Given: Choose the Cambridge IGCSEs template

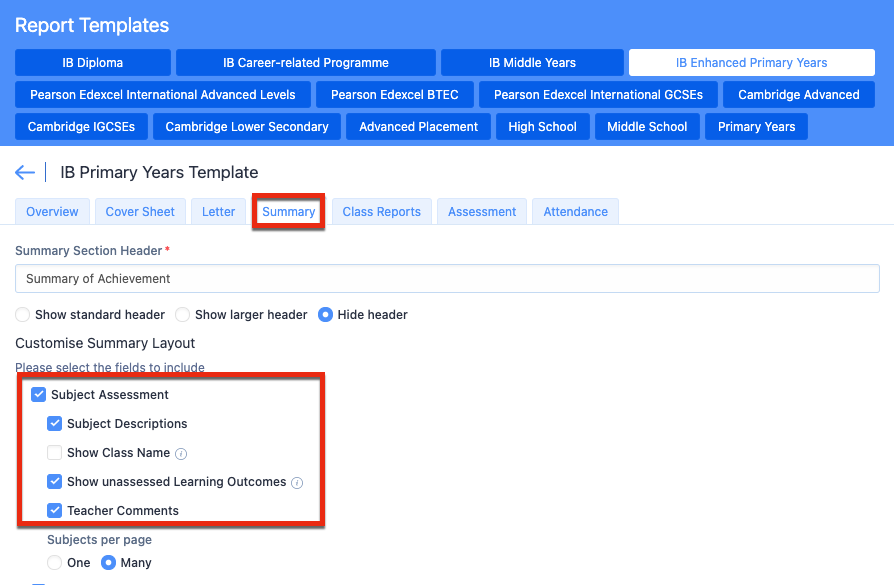Looking at the screenshot, I should pos(82,127).
